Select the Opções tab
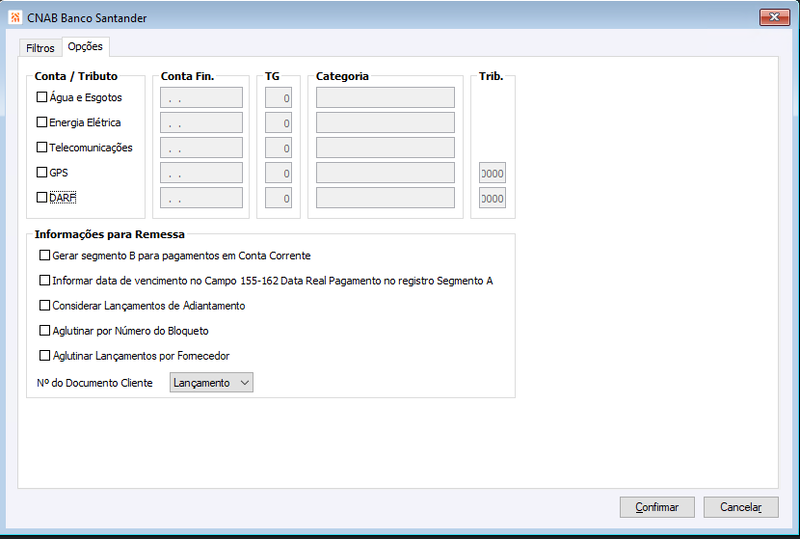The width and height of the screenshot is (800, 539). coord(85,46)
